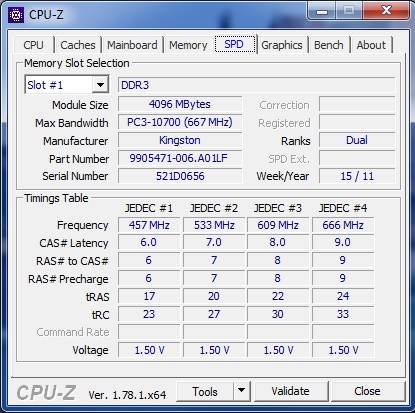Viewport: 415px width, 413px height.
Task: Click the 457 MHz frequency cell
Action: coord(149,225)
